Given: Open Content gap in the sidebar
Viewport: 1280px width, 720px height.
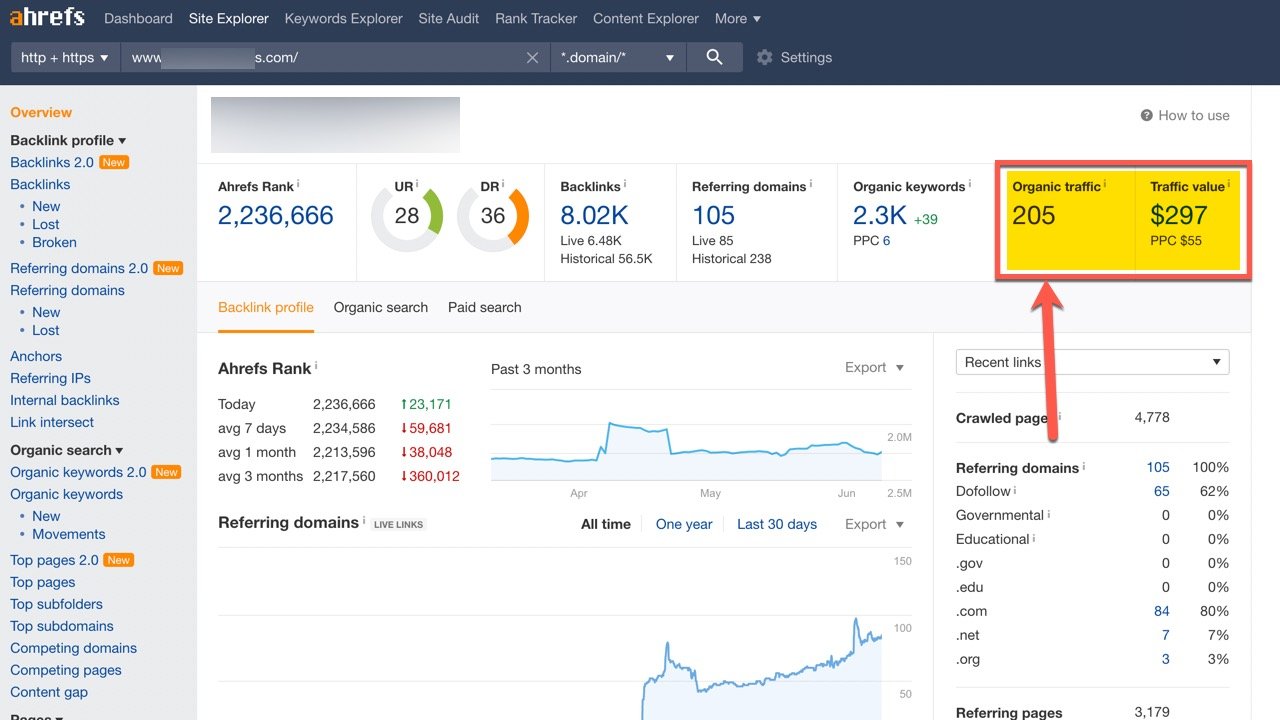Looking at the screenshot, I should point(49,692).
